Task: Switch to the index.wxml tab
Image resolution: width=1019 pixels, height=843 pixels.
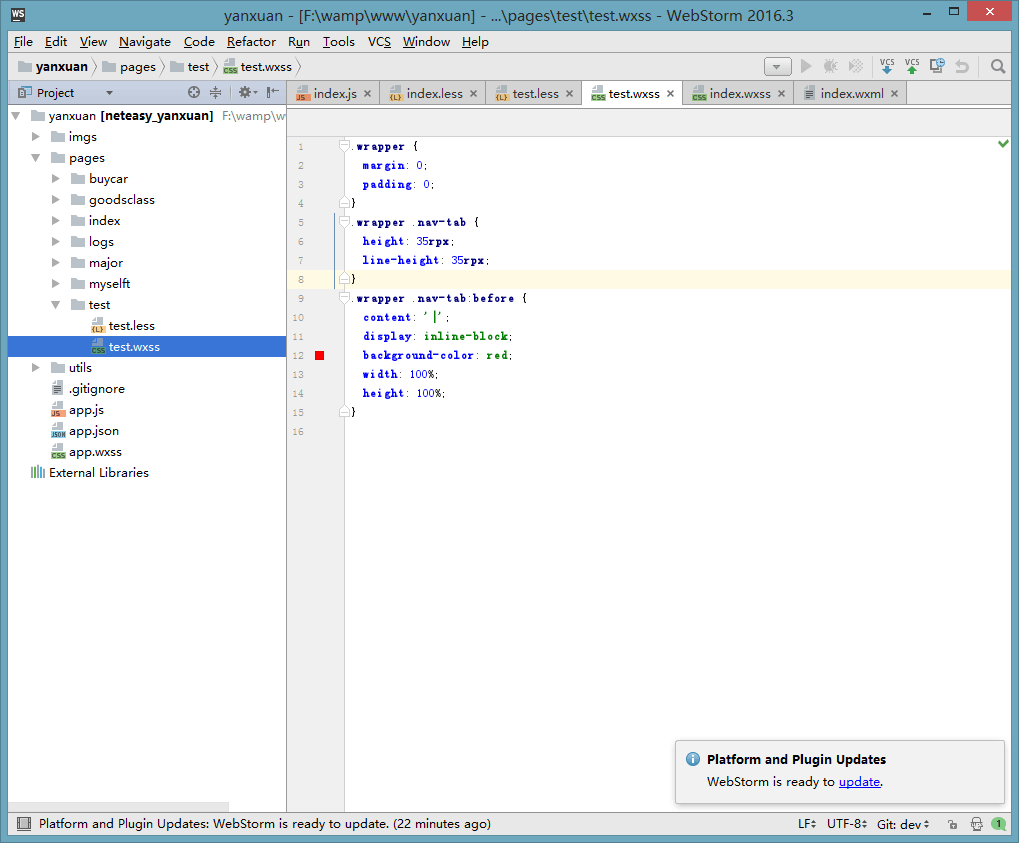Action: 851,94
